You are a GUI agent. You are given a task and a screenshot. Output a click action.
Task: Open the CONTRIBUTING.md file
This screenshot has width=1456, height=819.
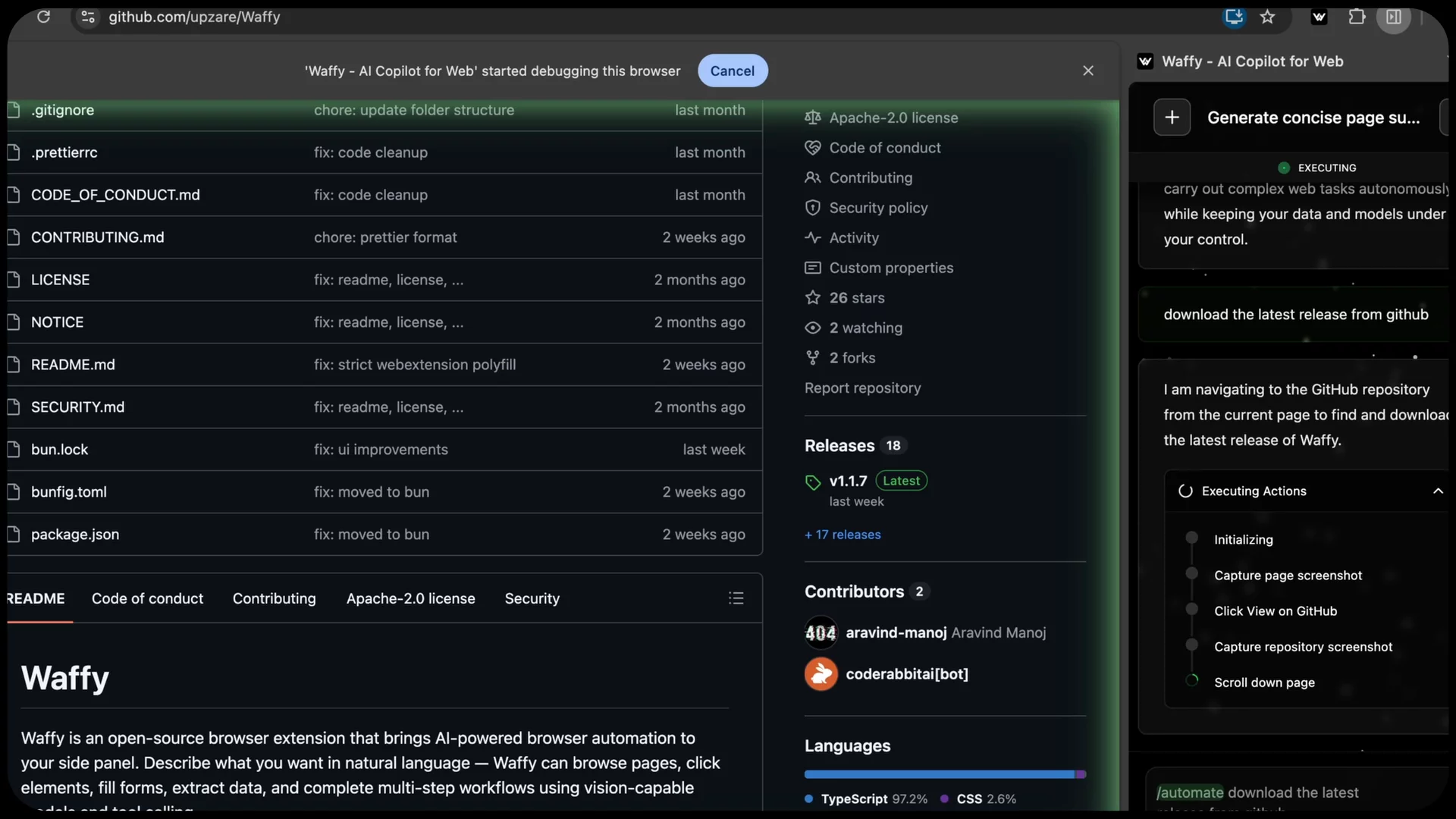(98, 237)
